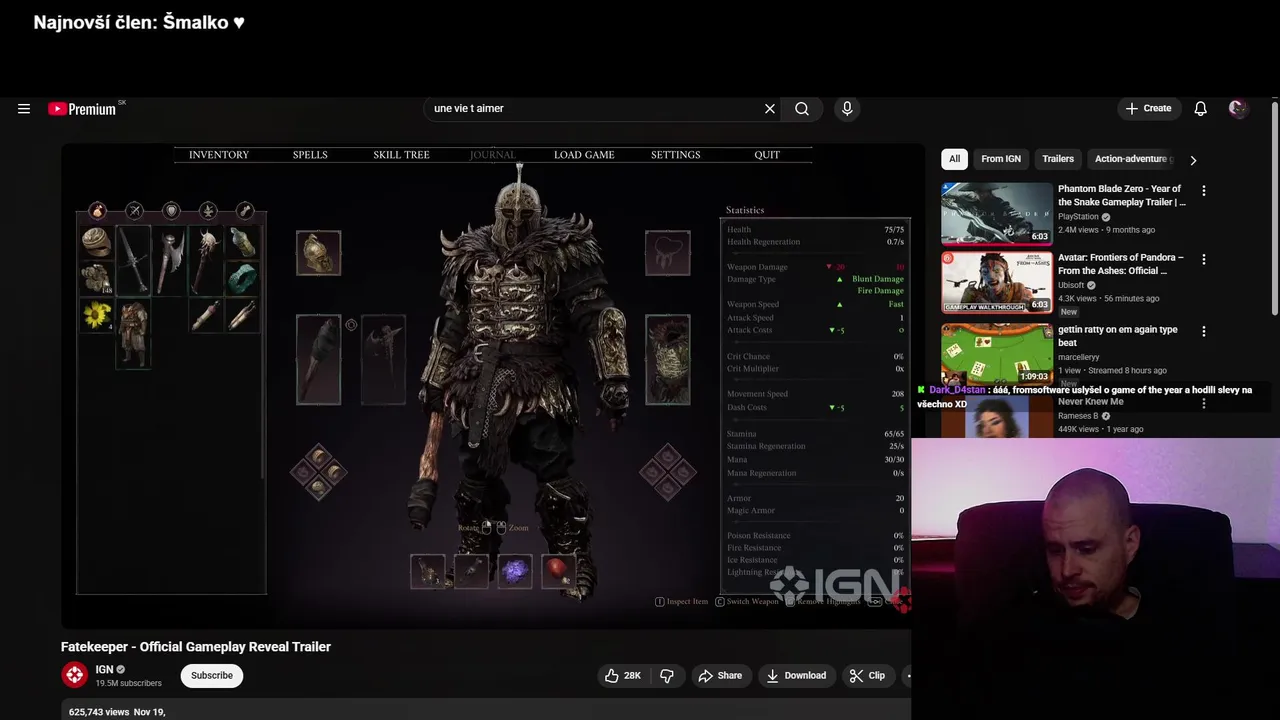Click the 'Switch Weapon' hint in the video
This screenshot has height=720, width=1280.
pos(746,602)
